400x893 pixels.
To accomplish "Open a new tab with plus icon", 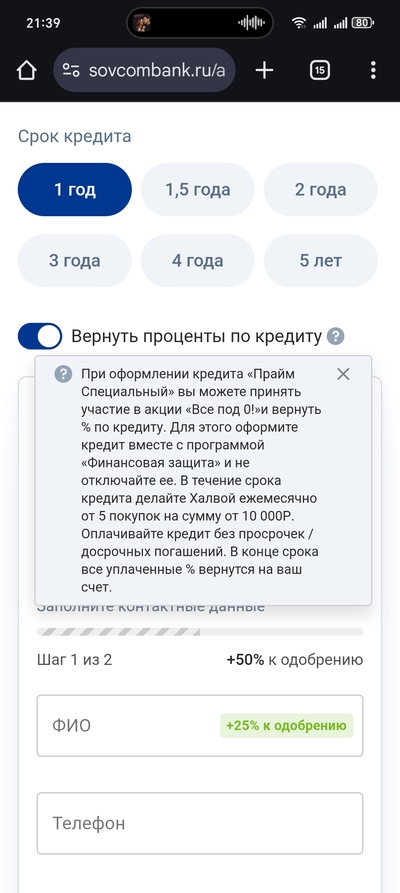I will (x=264, y=71).
